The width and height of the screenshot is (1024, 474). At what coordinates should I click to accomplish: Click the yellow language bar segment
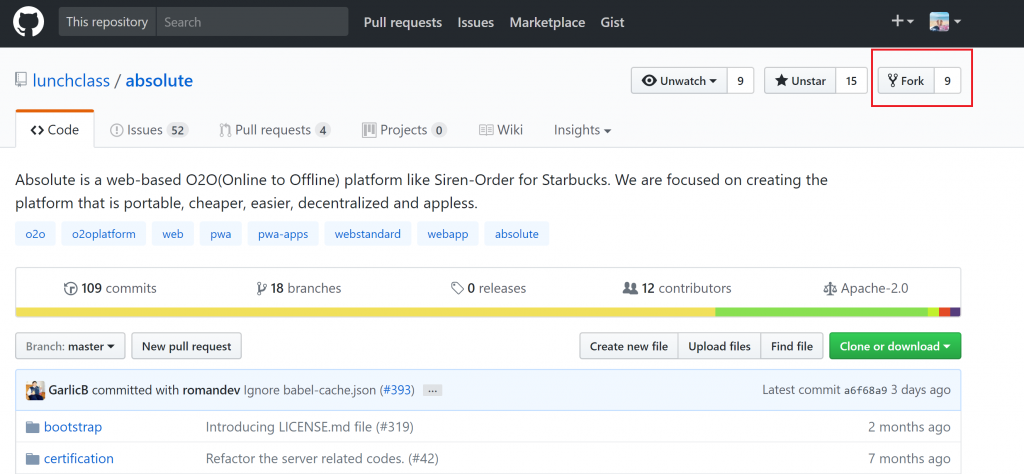pos(365,312)
